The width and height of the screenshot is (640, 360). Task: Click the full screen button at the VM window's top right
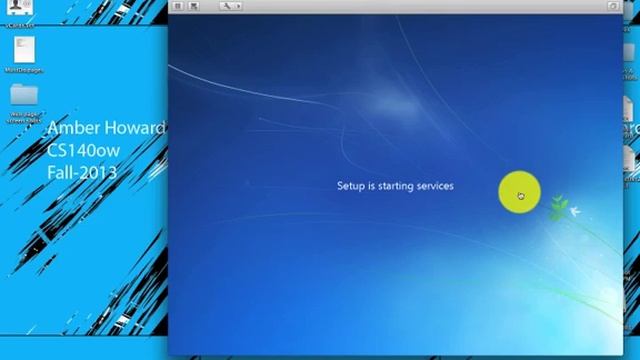[613, 6]
